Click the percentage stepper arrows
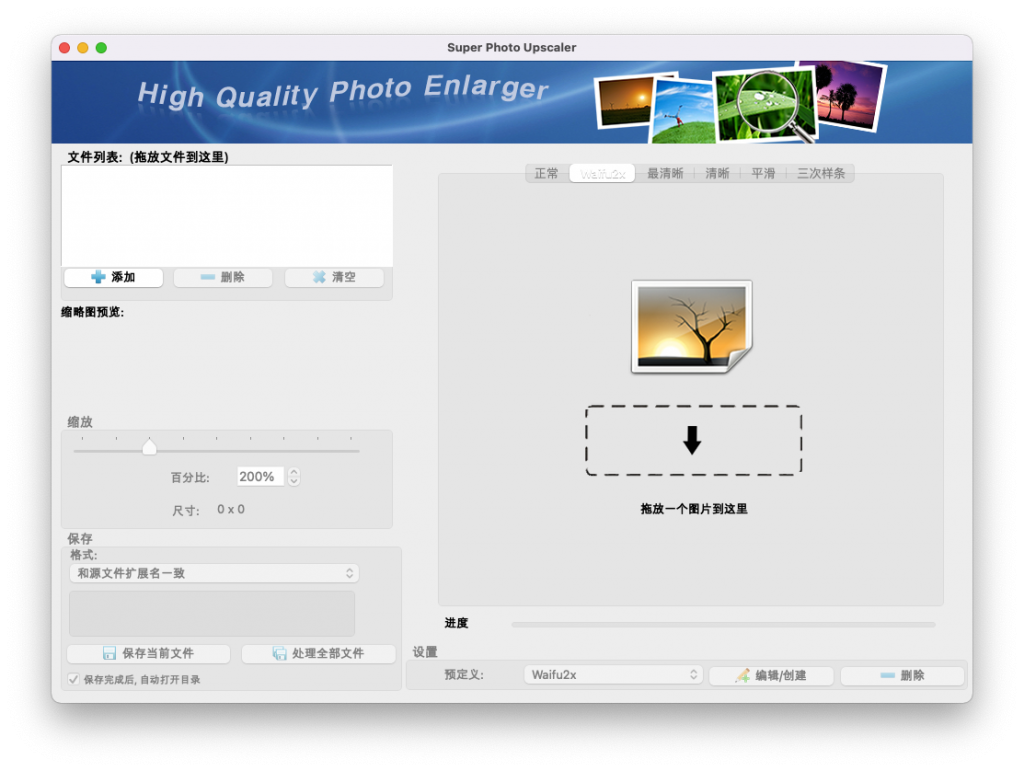This screenshot has width=1024, height=771. pyautogui.click(x=294, y=477)
